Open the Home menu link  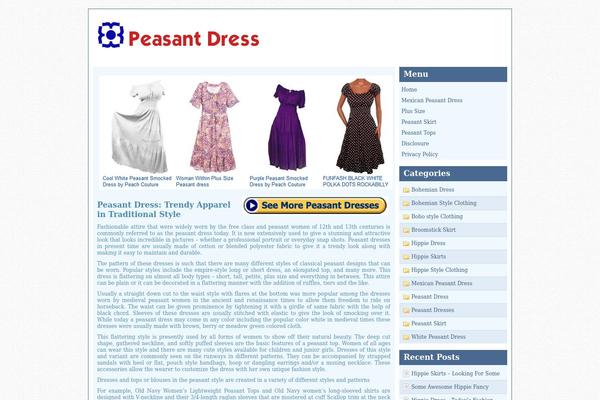point(409,90)
